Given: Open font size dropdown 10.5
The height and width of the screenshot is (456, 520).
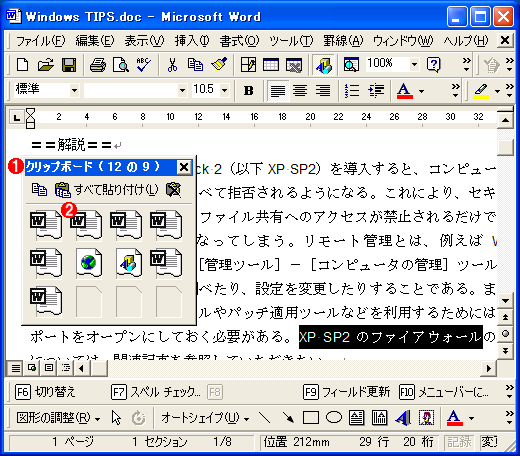Looking at the screenshot, I should coord(224,90).
